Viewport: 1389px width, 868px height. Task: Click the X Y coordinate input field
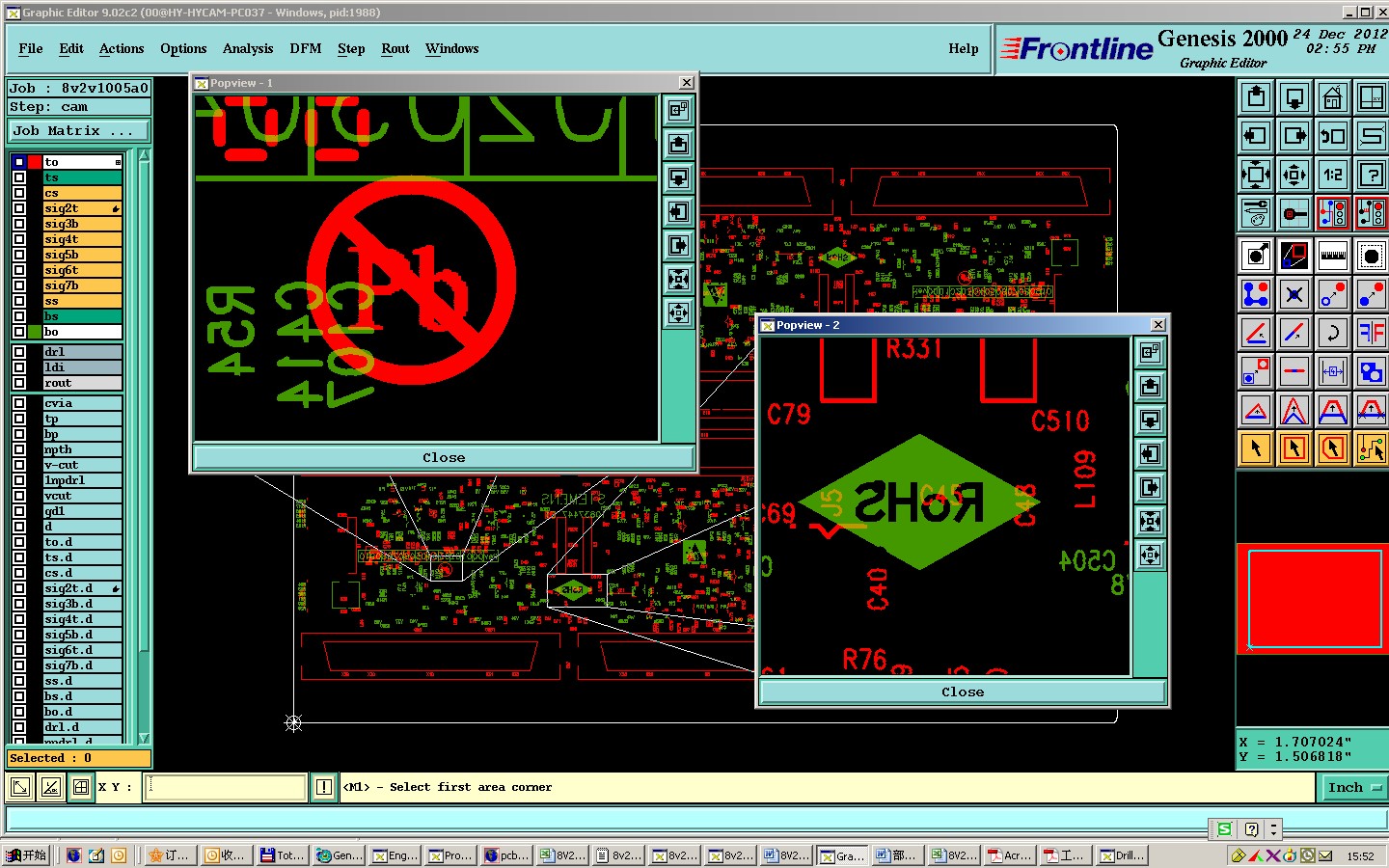[x=226, y=787]
